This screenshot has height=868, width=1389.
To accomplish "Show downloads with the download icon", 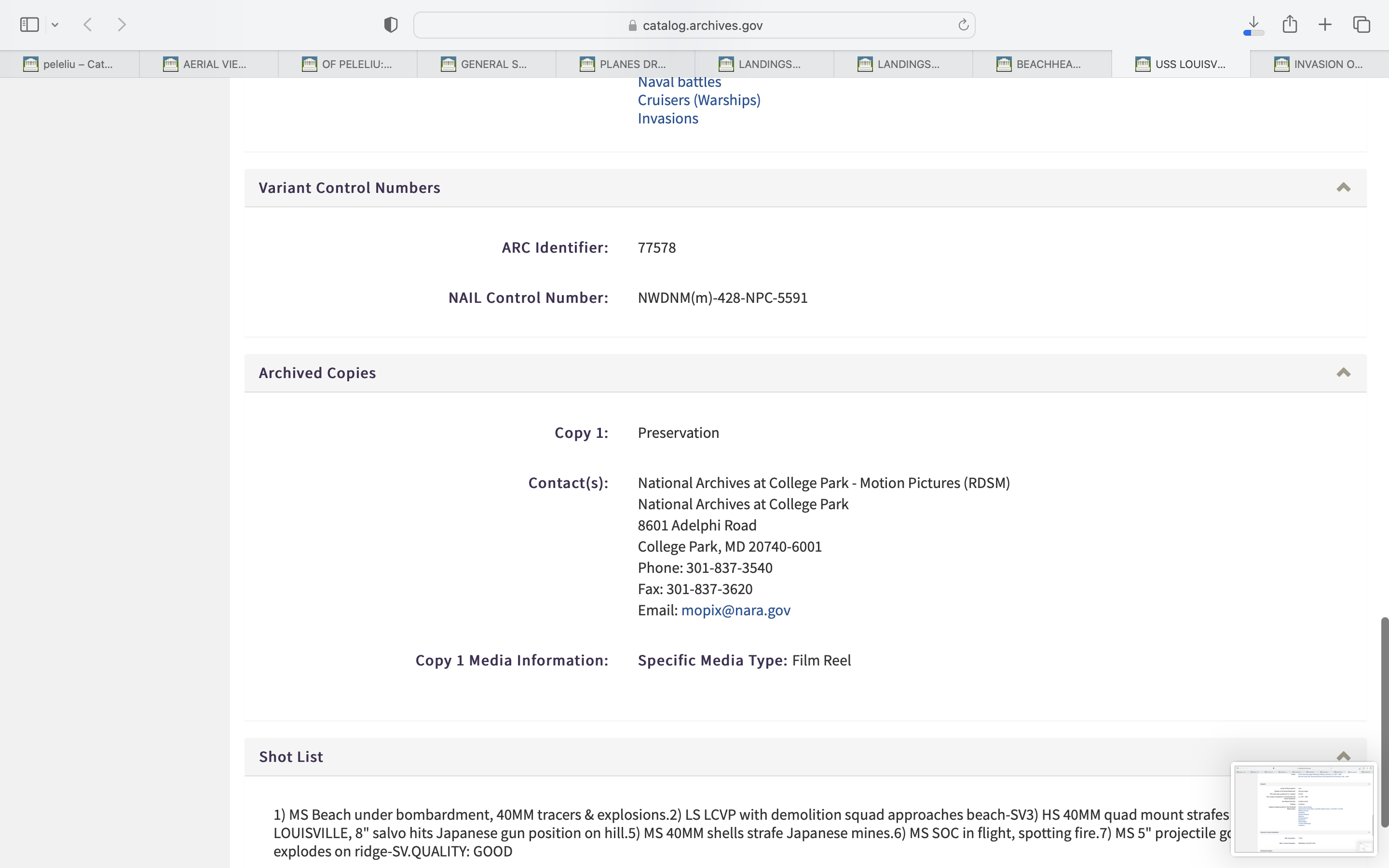I will pos(1253,25).
